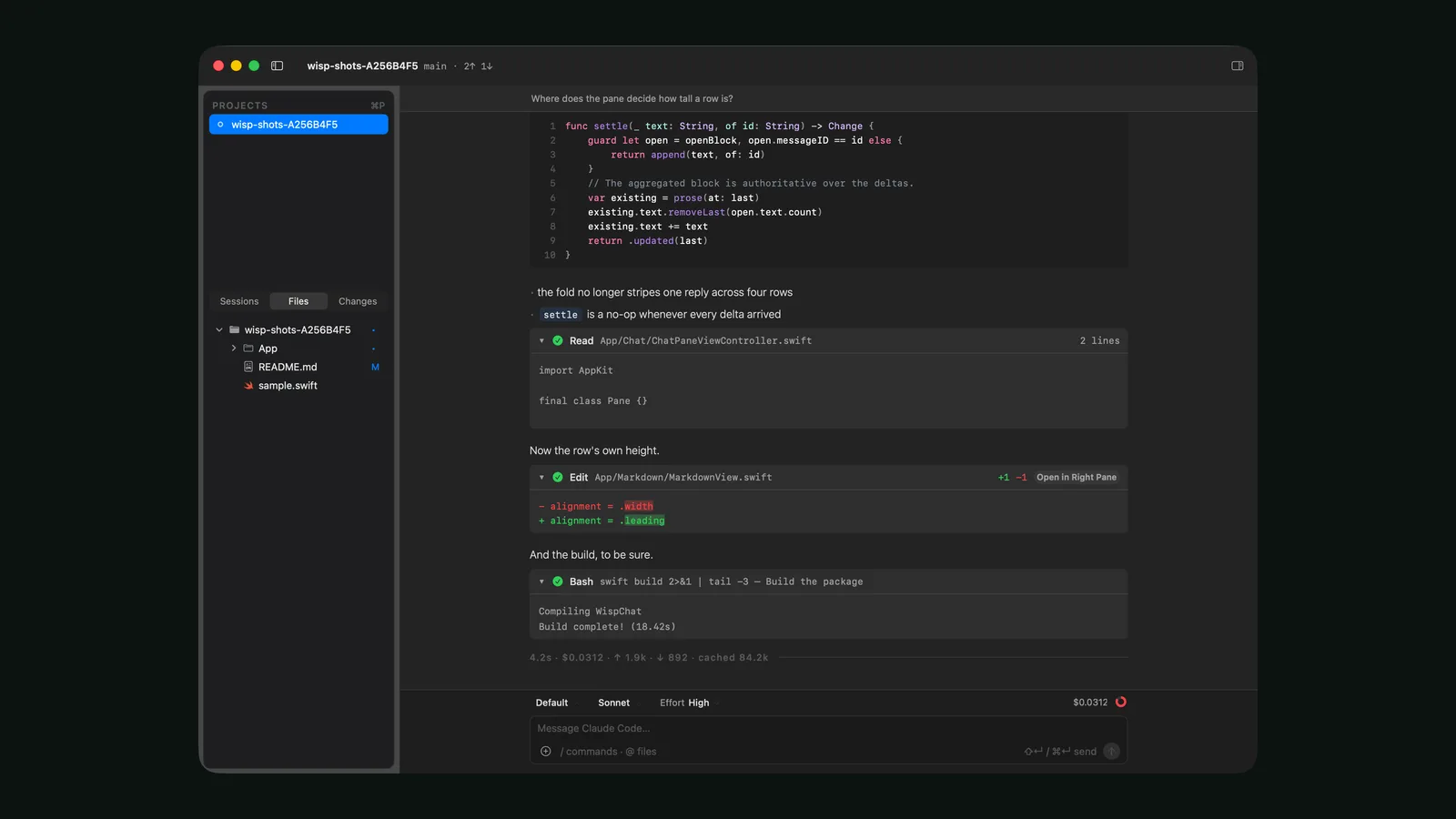The image size is (1456, 819).
Task: Click the red context usage ring
Action: (x=1121, y=702)
